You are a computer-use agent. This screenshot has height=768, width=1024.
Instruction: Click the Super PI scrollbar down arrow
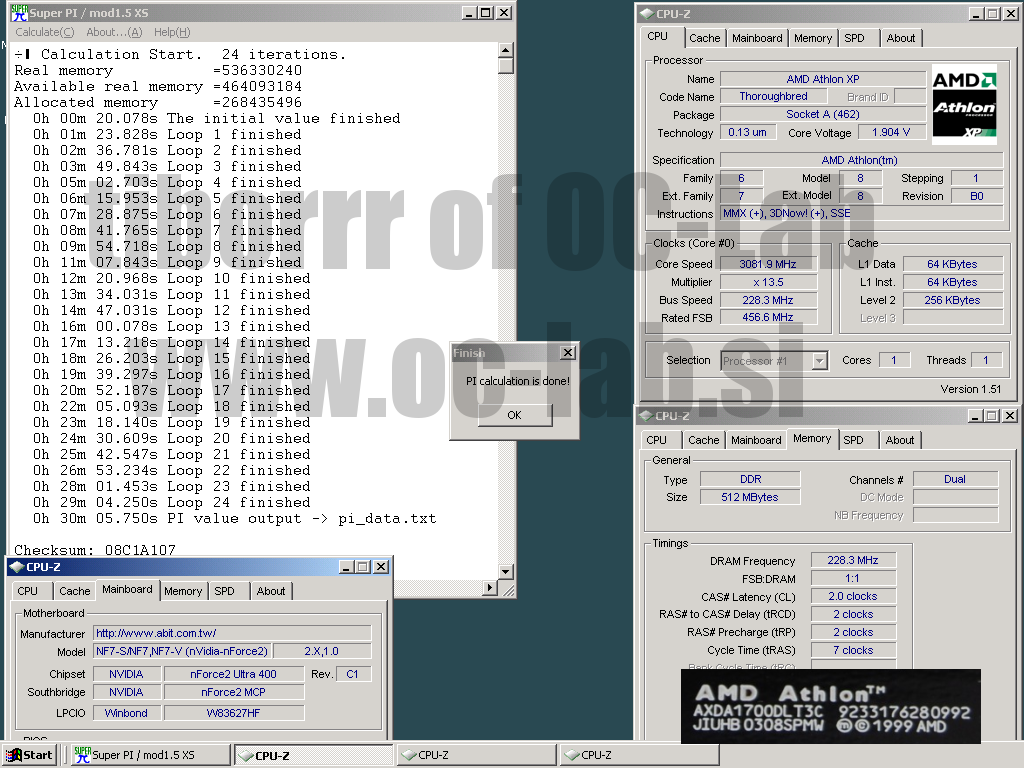click(x=505, y=571)
